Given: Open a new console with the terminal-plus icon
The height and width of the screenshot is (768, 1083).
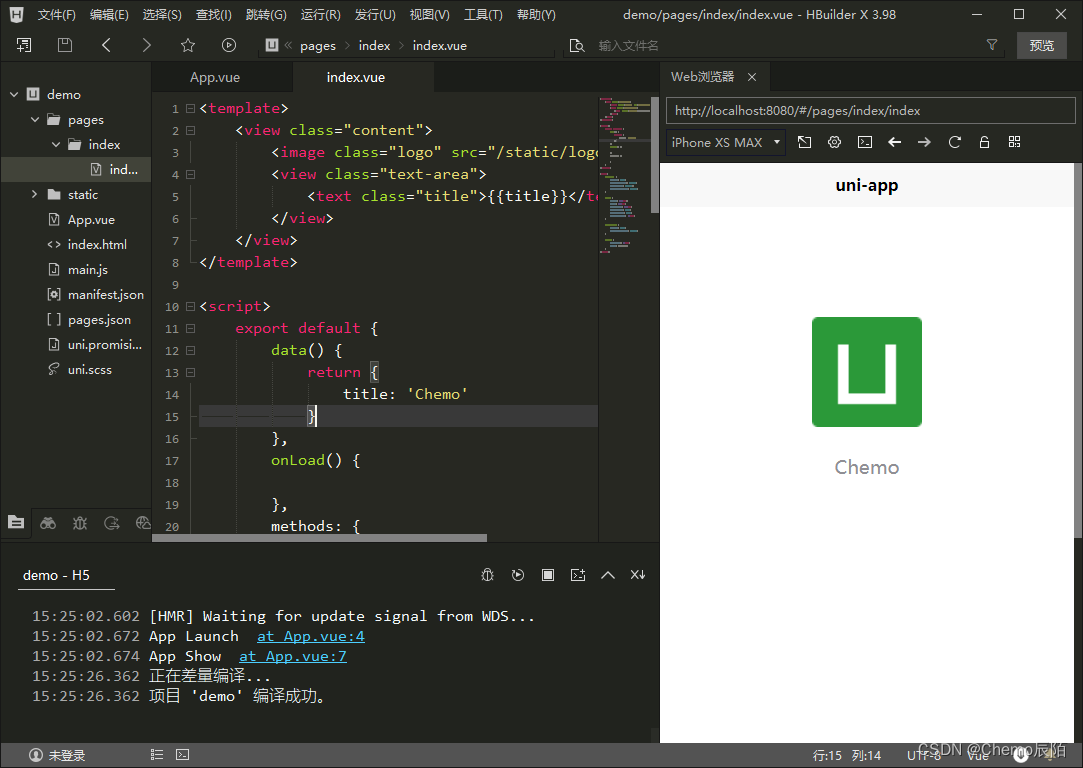Looking at the screenshot, I should [578, 574].
